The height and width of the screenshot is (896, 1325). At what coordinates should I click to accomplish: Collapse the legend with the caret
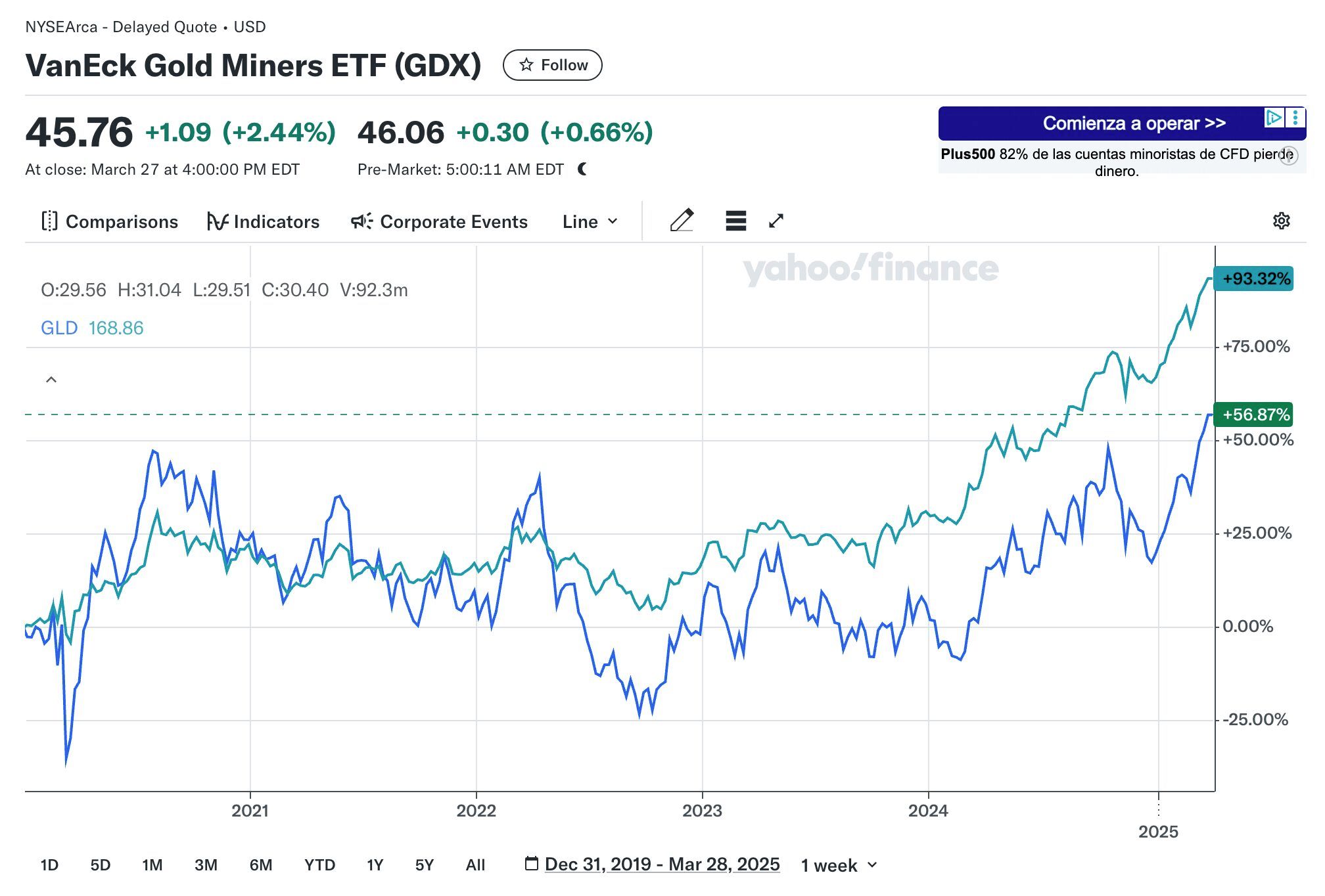[51, 380]
